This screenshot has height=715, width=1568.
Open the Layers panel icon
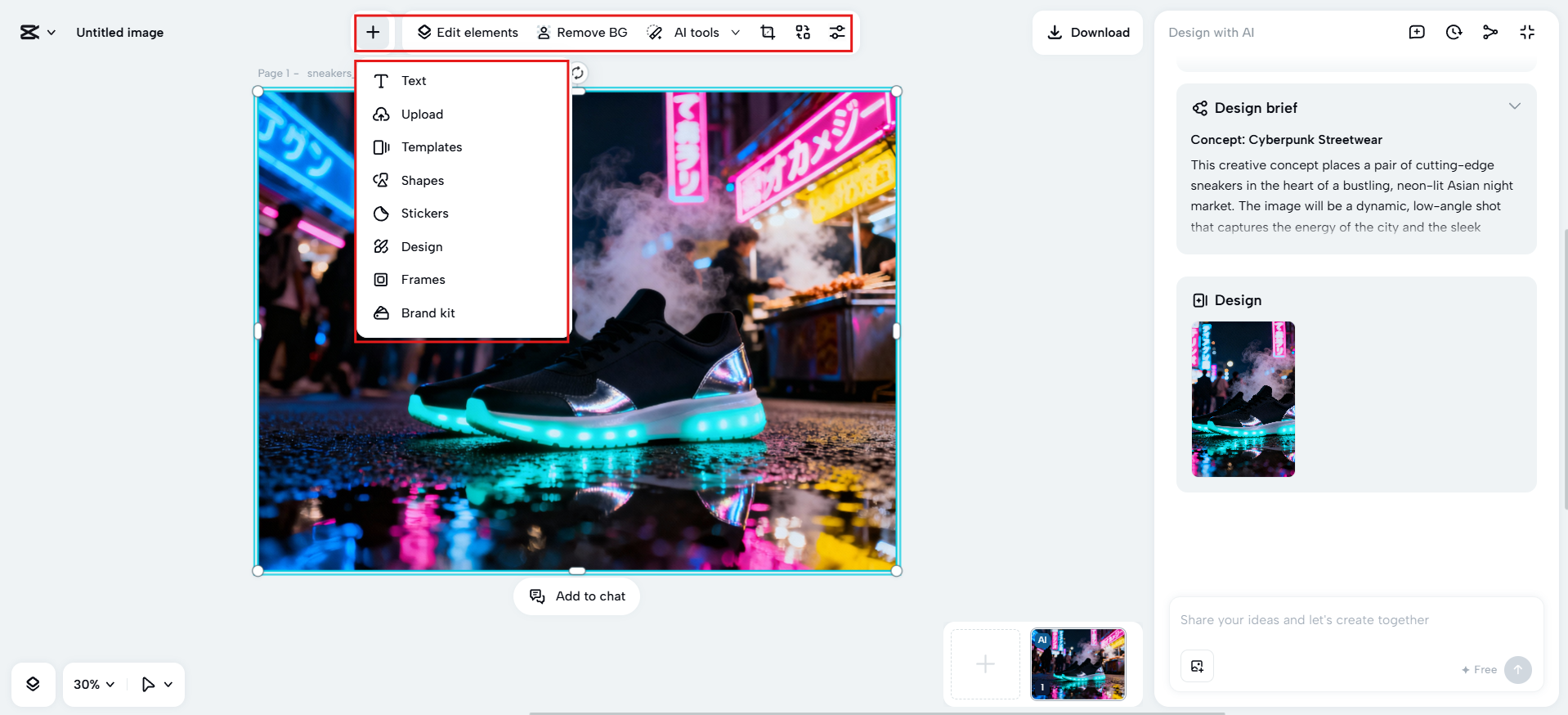pyautogui.click(x=33, y=685)
